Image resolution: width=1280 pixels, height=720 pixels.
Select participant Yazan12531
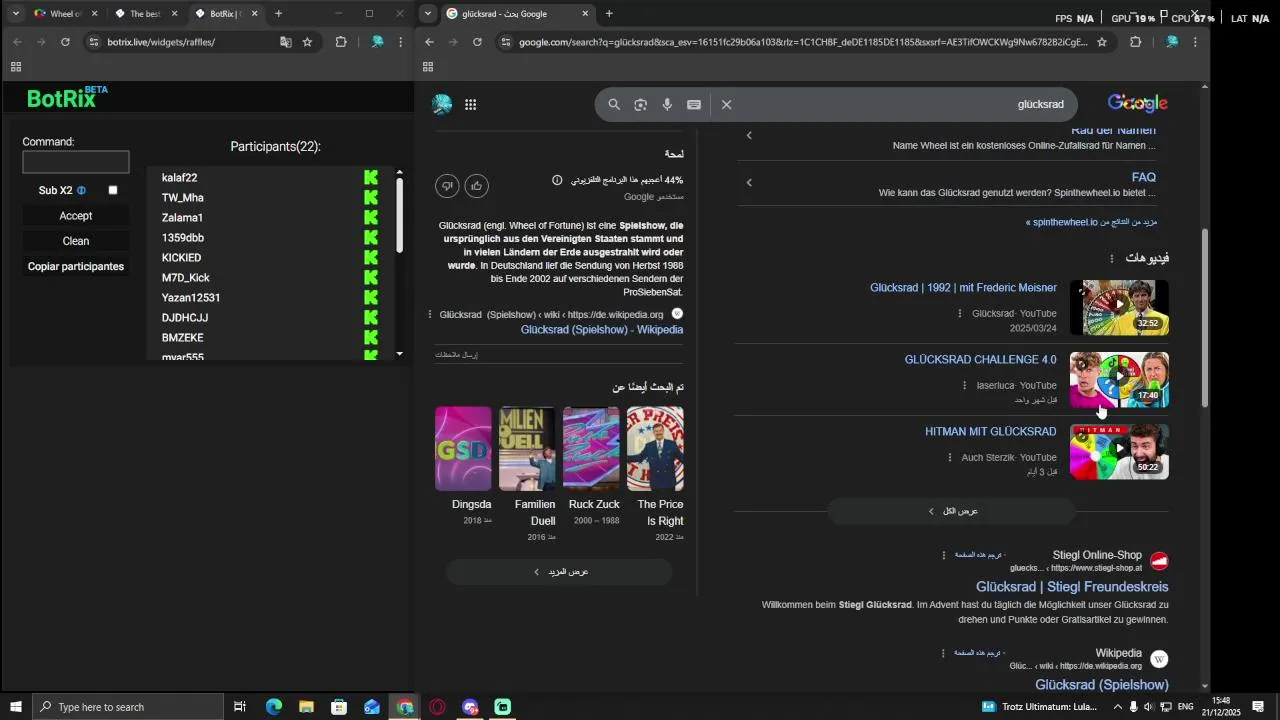click(191, 298)
